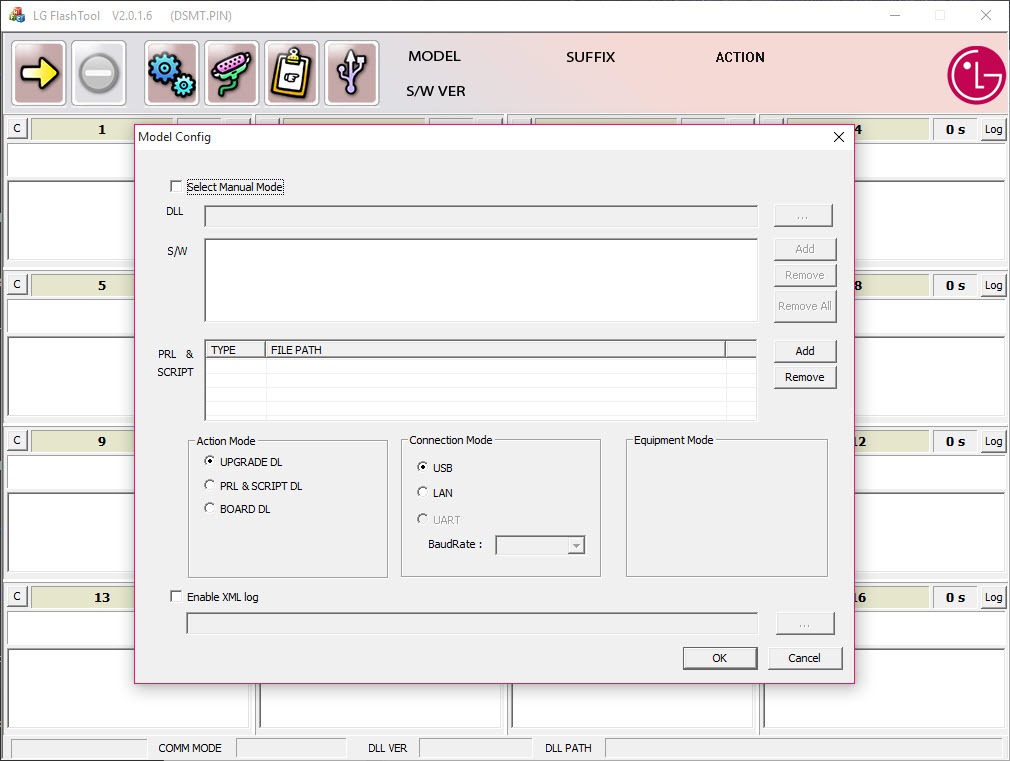
Task: Click TYPE column header
Action: pos(235,350)
